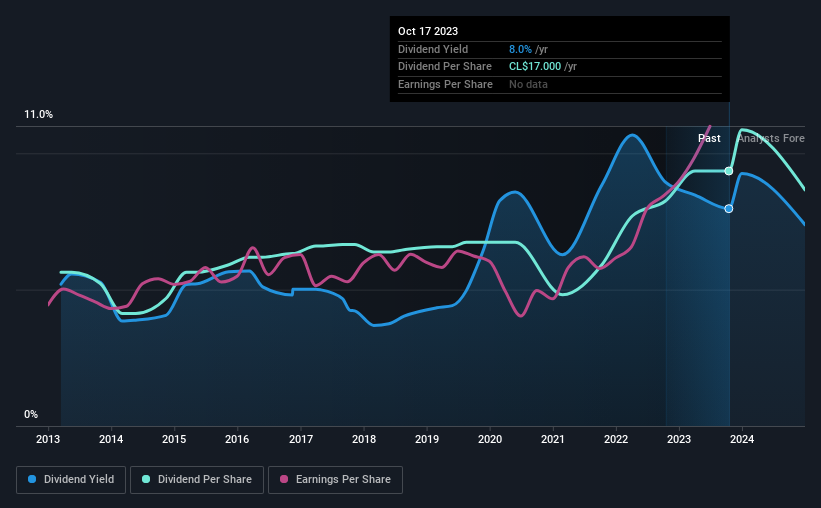This screenshot has width=821, height=508.
Task: Click the 2018 x-axis label
Action: [x=364, y=439]
